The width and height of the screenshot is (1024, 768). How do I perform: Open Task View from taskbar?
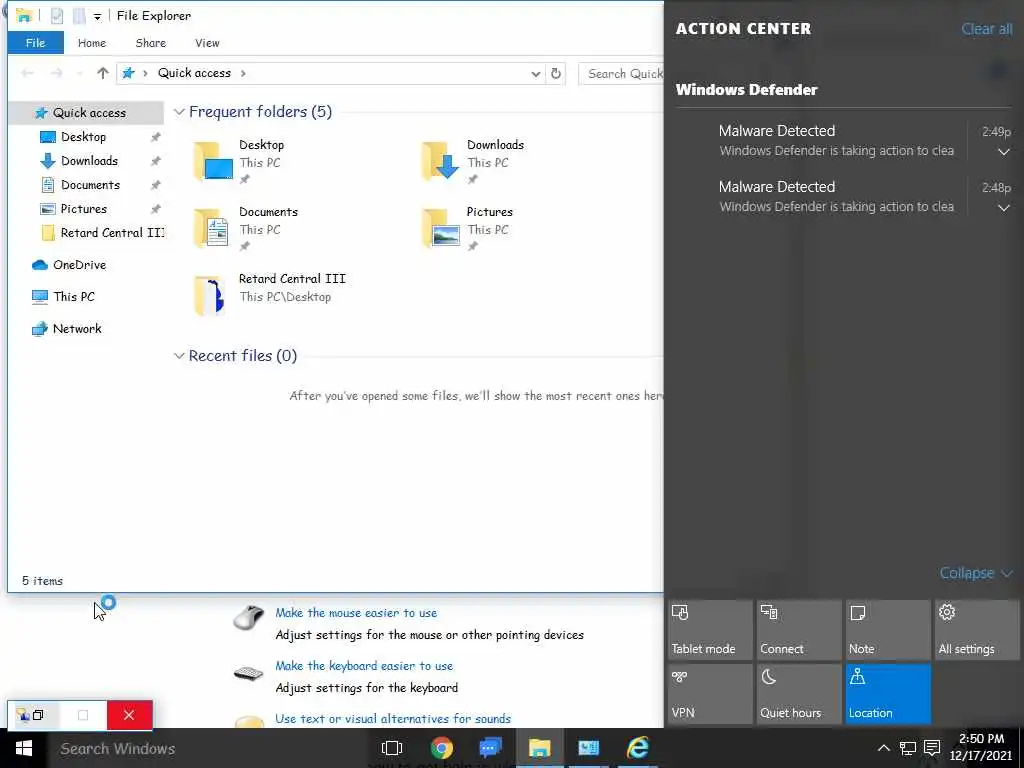[x=392, y=748]
